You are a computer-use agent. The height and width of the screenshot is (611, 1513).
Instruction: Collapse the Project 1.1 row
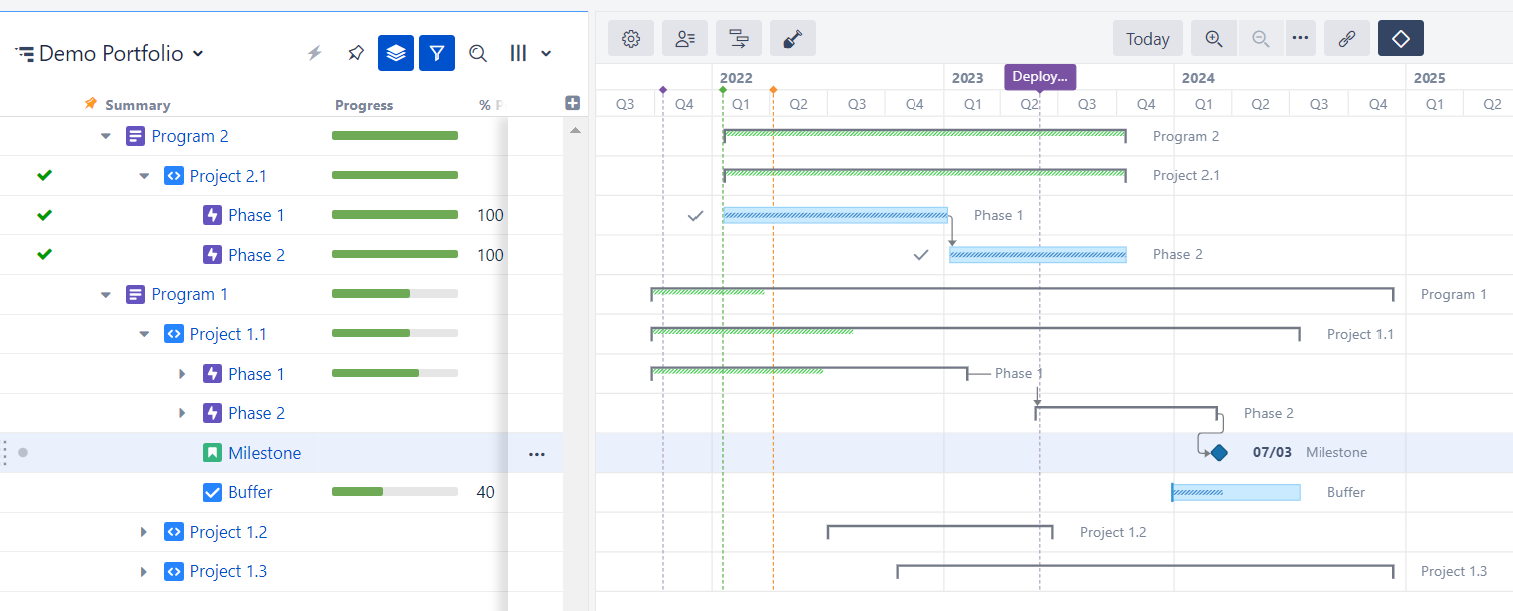[144, 334]
